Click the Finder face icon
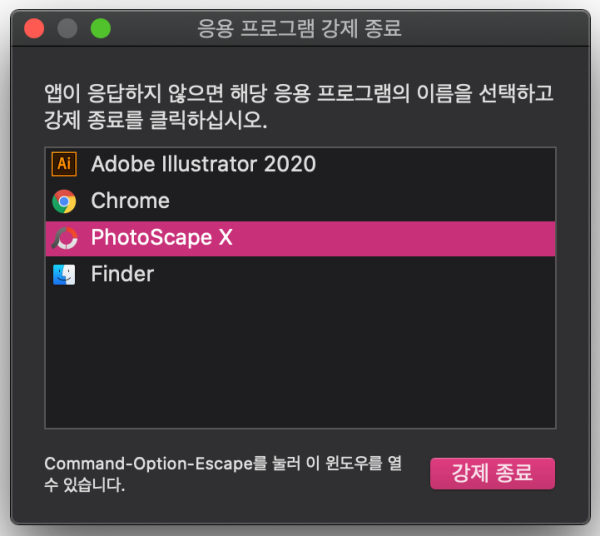This screenshot has width=600, height=536. (x=64, y=275)
